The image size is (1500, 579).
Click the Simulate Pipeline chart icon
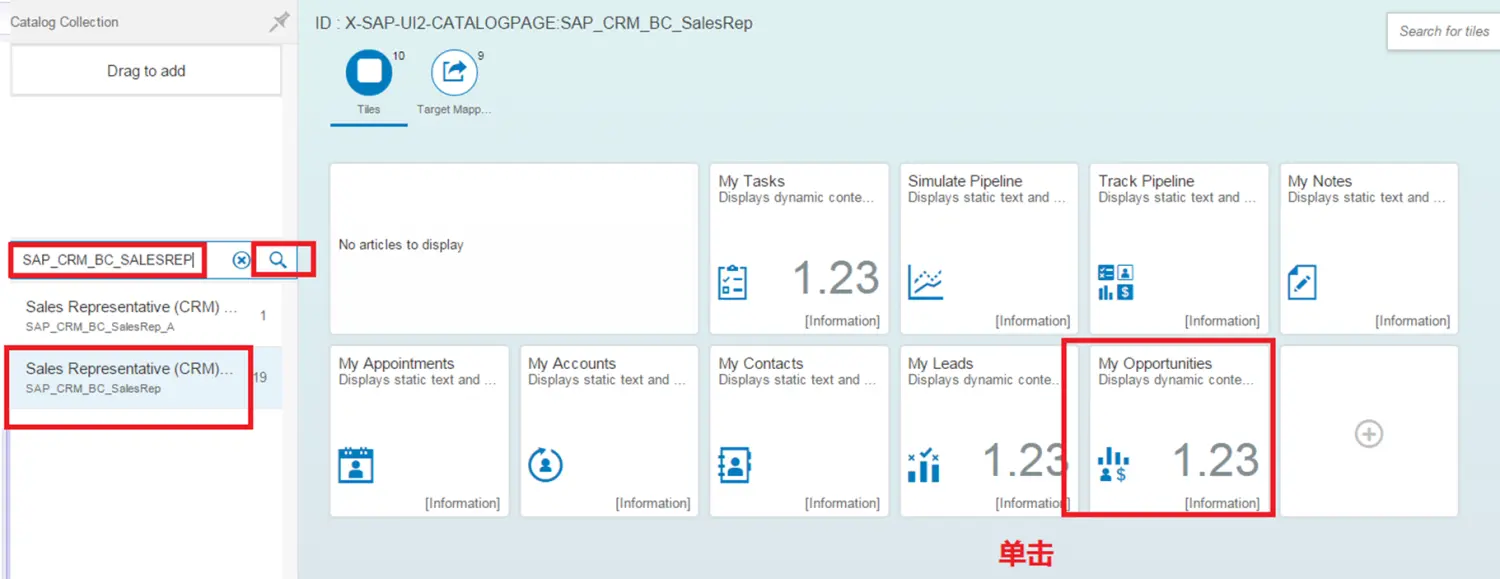tap(925, 283)
